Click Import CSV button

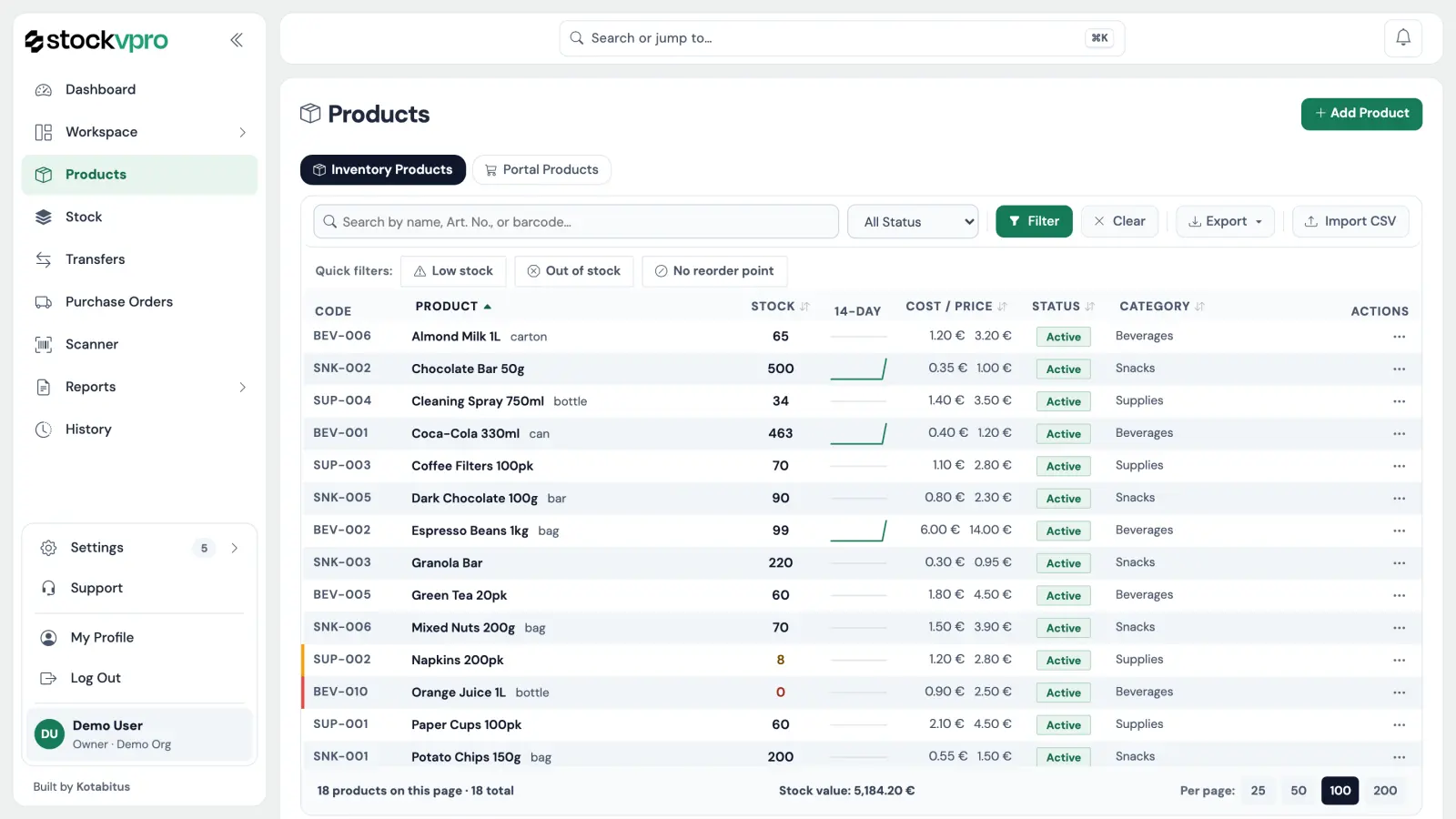tap(1350, 221)
